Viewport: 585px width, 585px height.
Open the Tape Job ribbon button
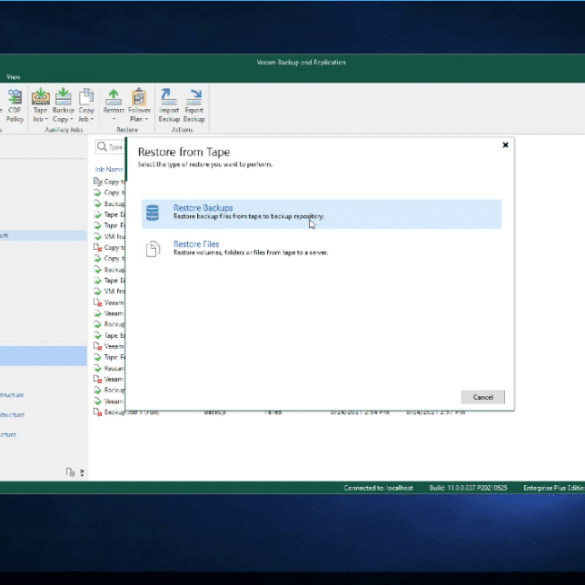tap(40, 106)
